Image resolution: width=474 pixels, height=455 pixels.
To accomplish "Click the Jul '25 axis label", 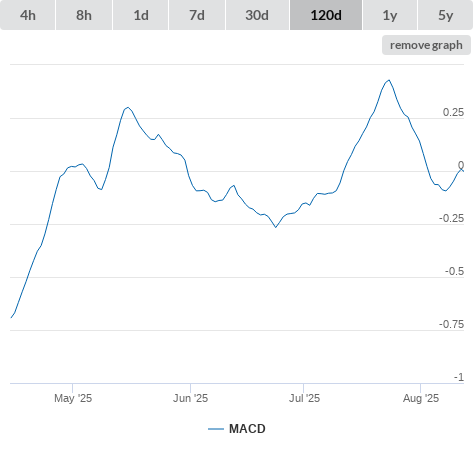I will click(304, 398).
